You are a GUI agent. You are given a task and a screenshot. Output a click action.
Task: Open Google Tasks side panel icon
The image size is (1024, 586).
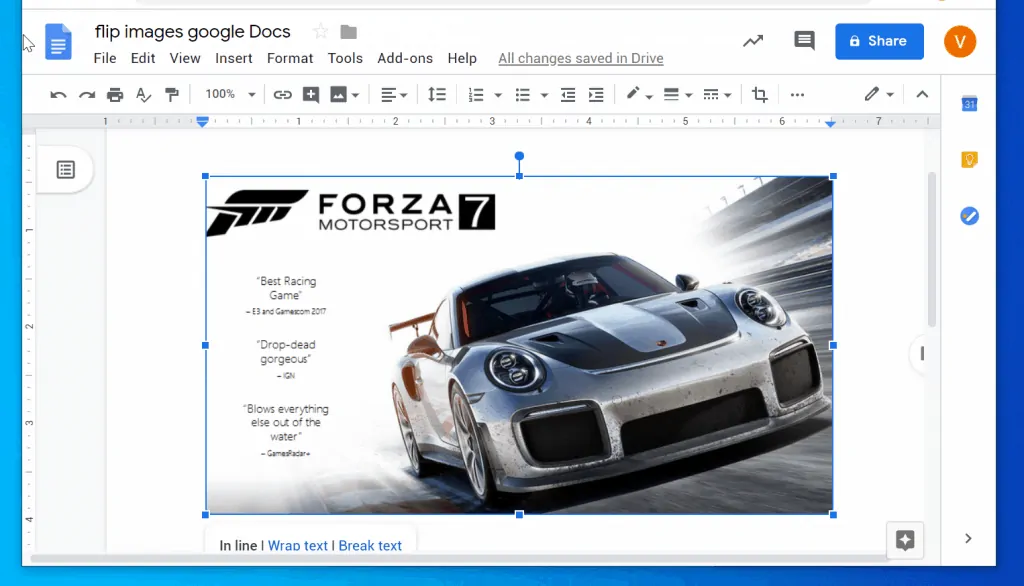click(x=969, y=216)
